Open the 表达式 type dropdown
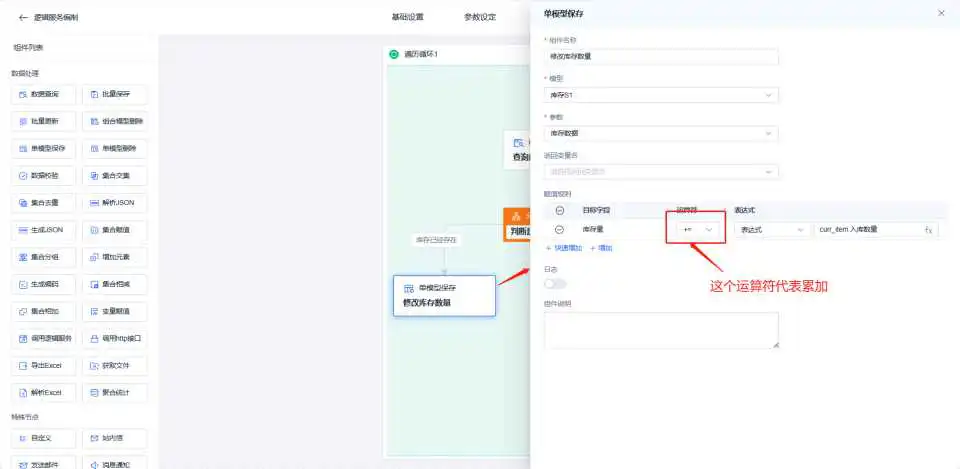Viewport: 960px width, 469px height. click(772, 230)
